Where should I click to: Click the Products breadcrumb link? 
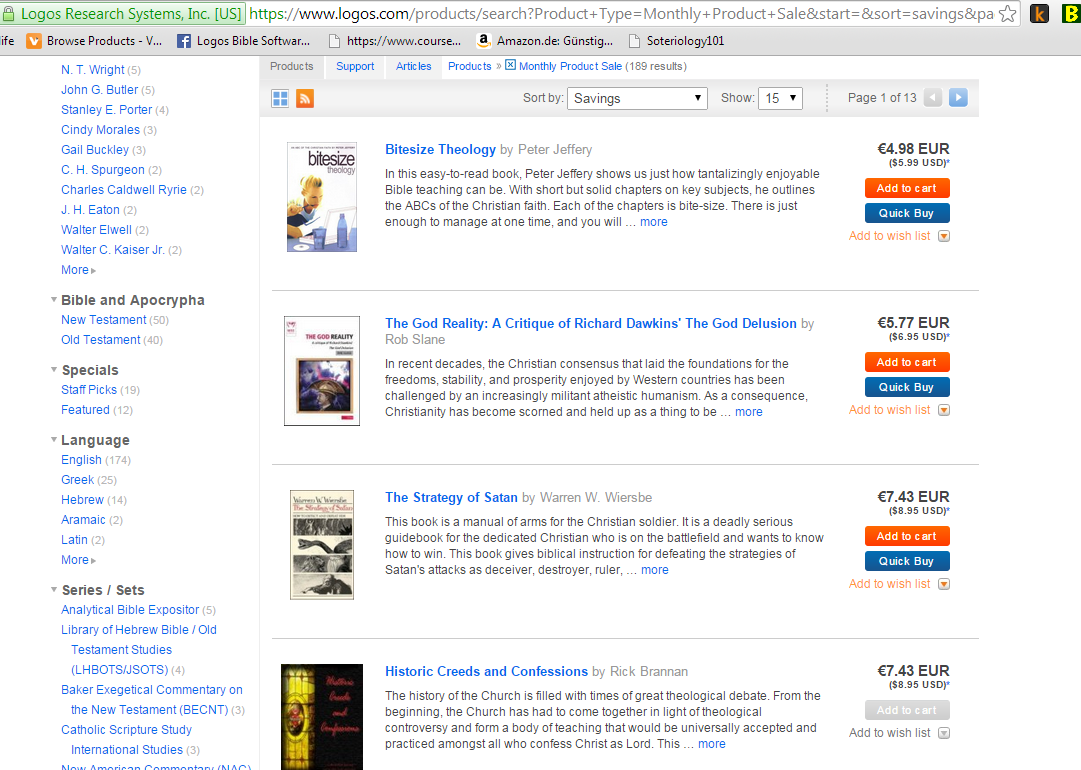coord(469,66)
